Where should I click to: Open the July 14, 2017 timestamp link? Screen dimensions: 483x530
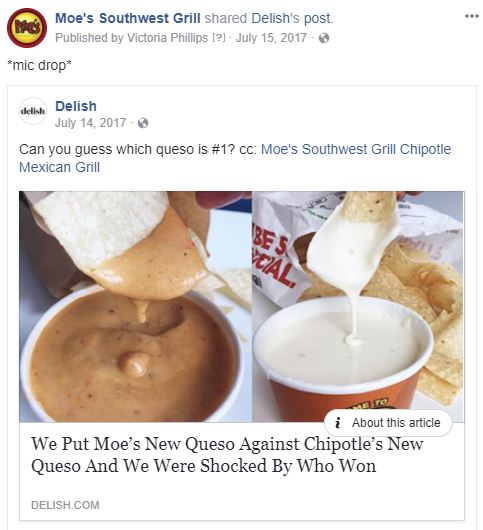point(91,123)
